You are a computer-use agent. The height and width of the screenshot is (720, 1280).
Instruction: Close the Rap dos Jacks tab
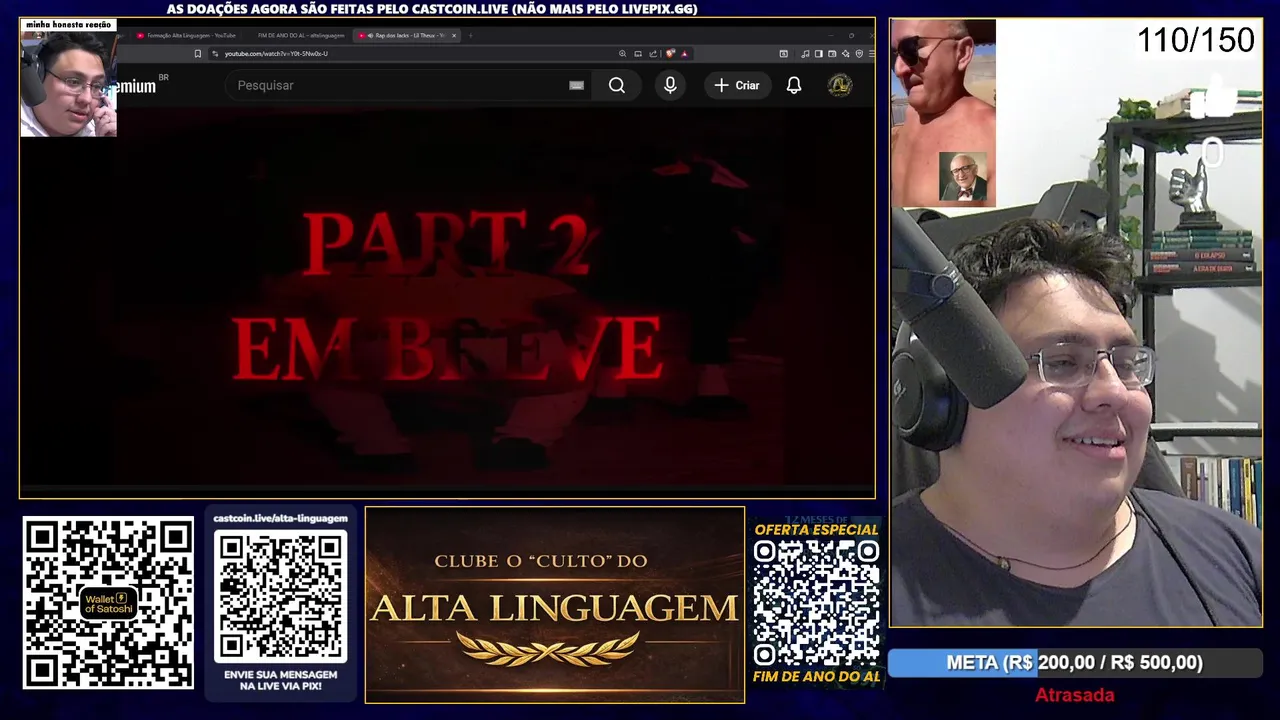(x=454, y=35)
